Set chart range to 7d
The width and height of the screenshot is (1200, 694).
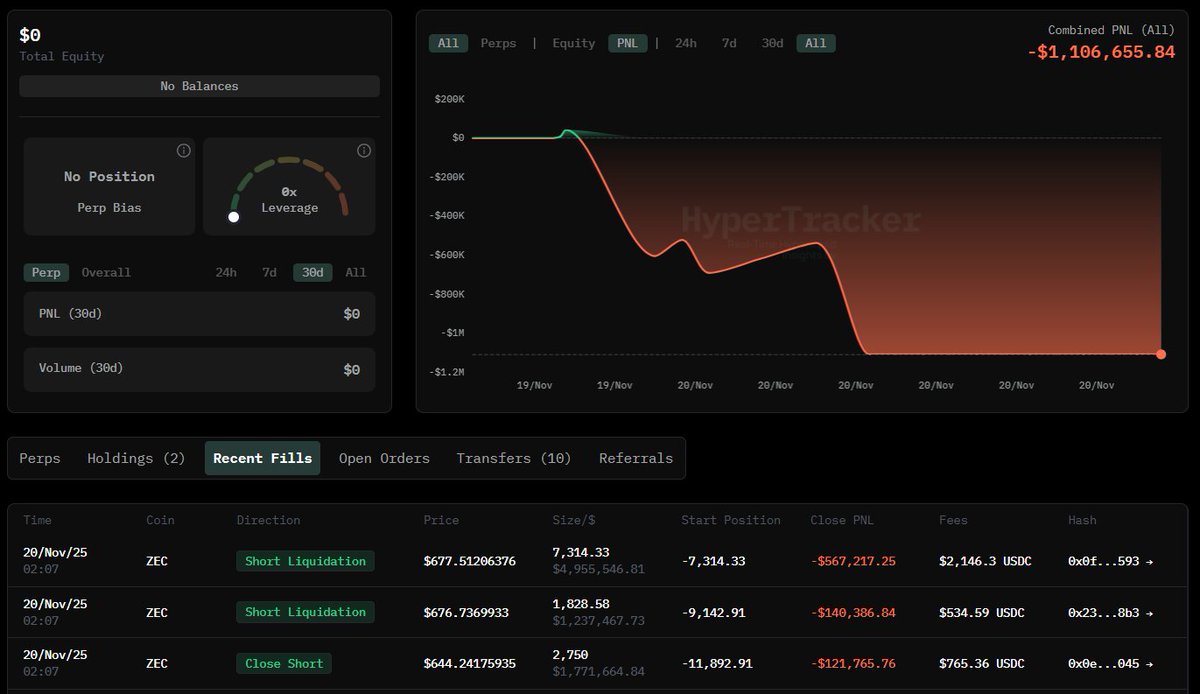point(729,43)
